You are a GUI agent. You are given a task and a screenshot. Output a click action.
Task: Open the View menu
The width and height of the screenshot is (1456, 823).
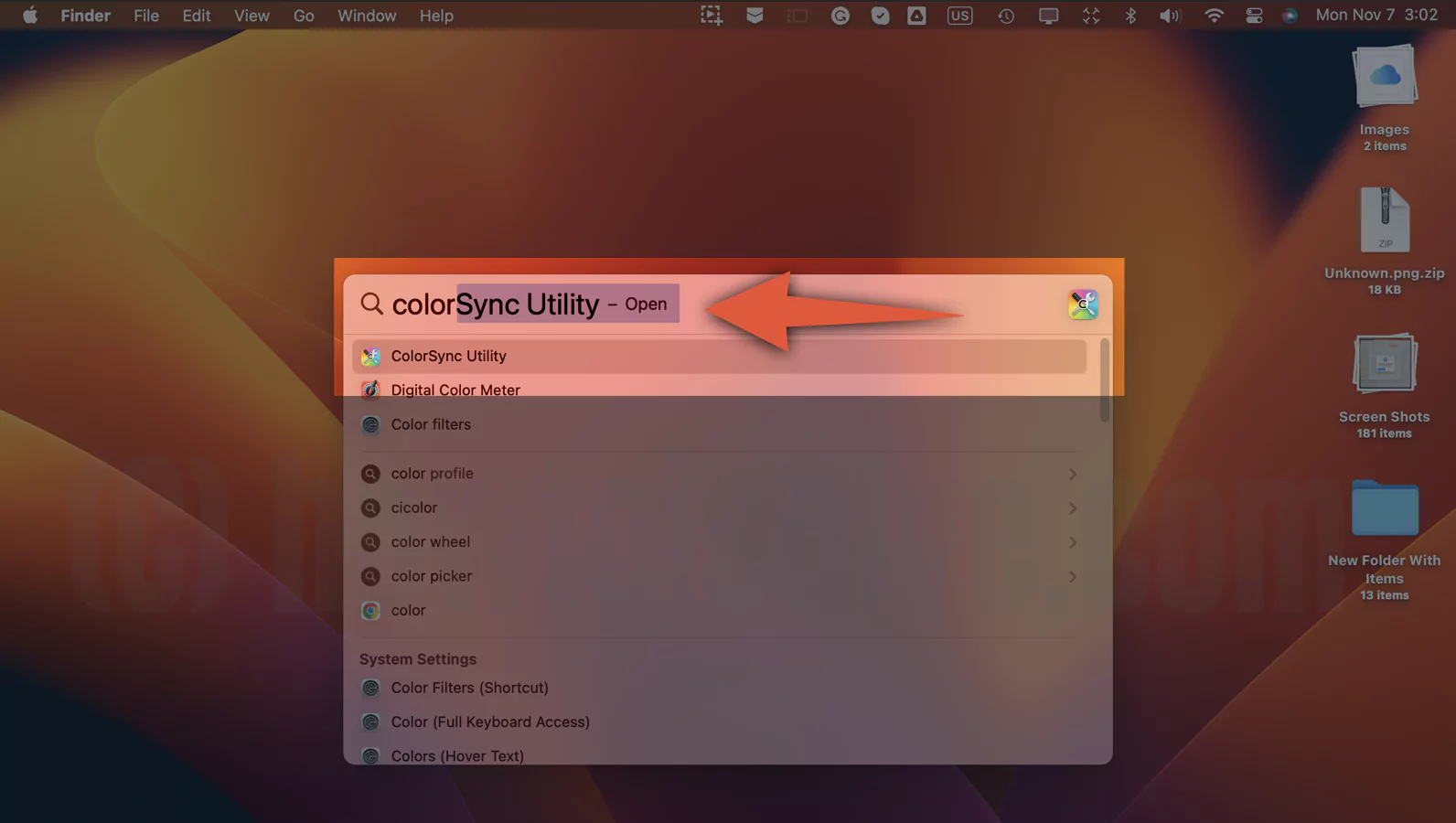(252, 16)
